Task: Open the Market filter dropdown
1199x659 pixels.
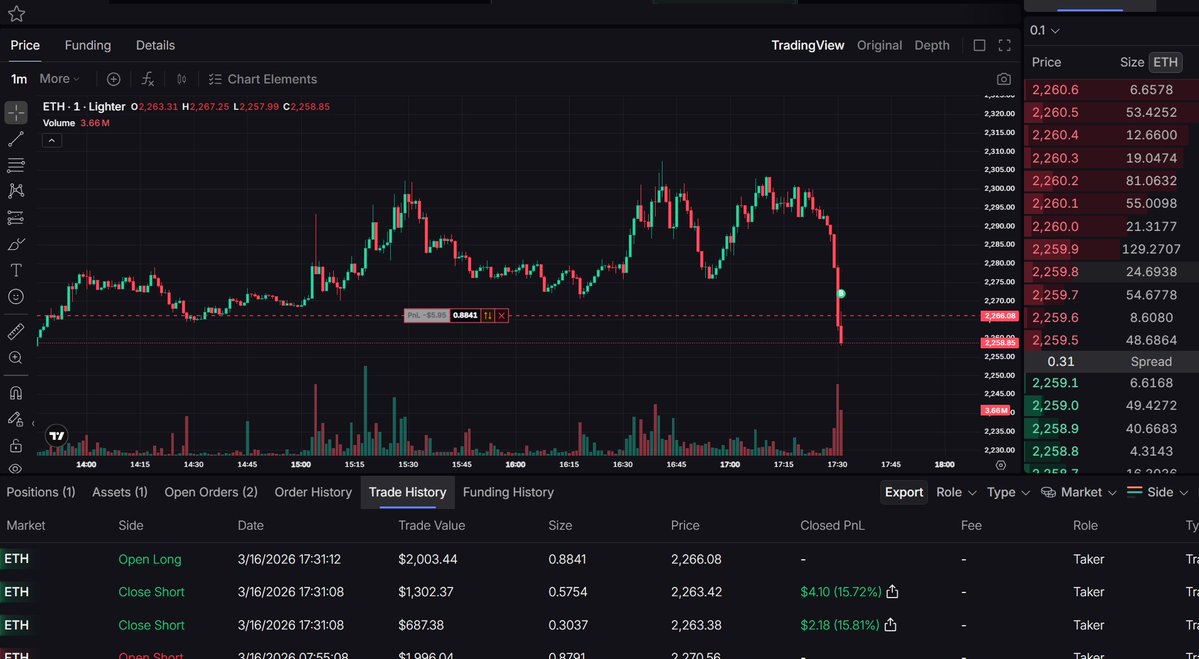Action: point(1079,492)
